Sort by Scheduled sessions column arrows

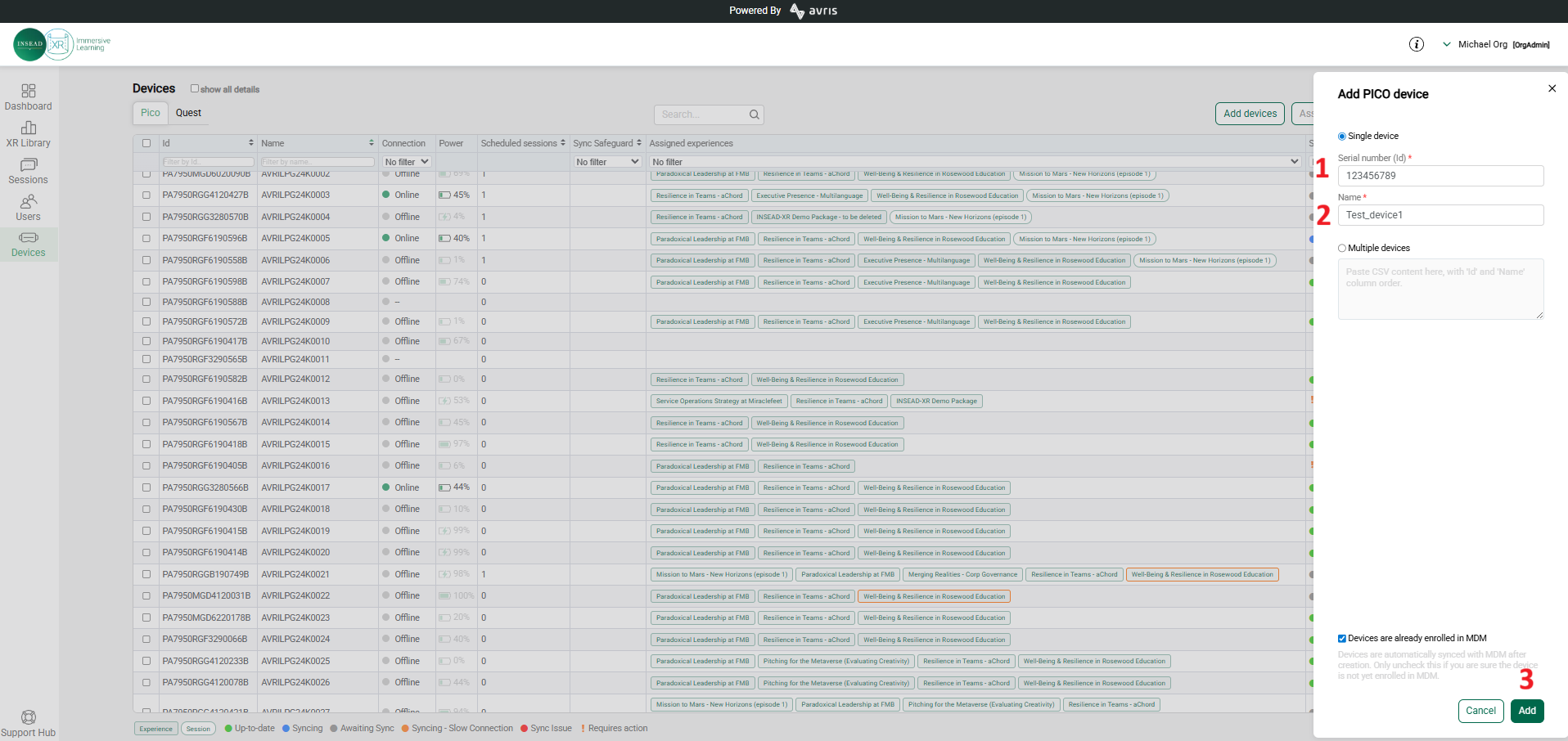(563, 143)
